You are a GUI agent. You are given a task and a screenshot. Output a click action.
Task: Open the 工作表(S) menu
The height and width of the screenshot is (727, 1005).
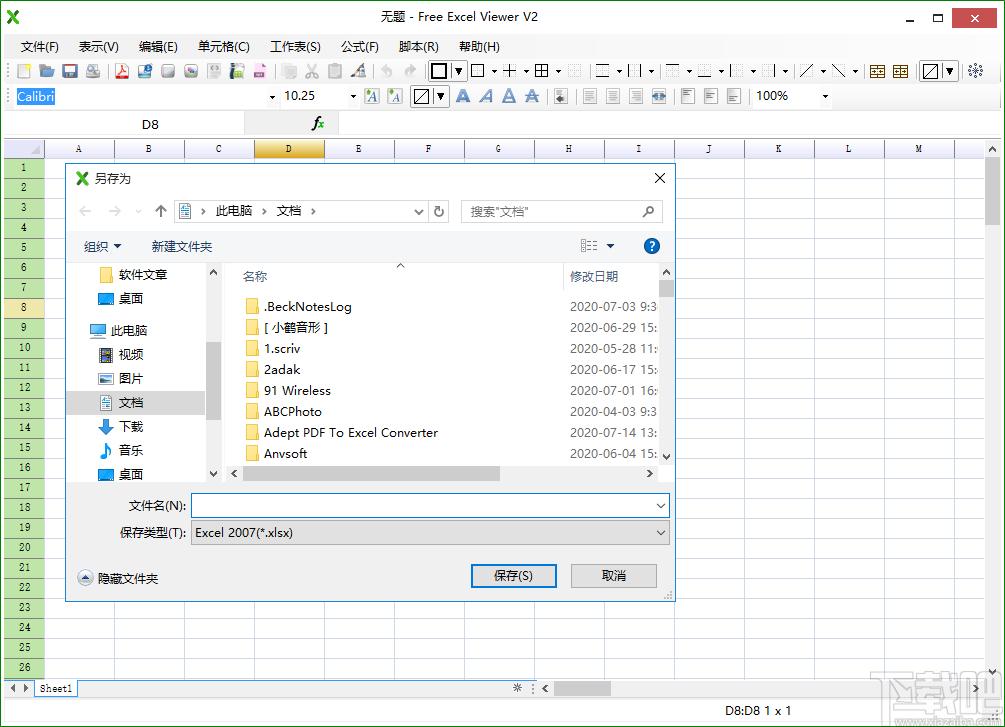295,47
